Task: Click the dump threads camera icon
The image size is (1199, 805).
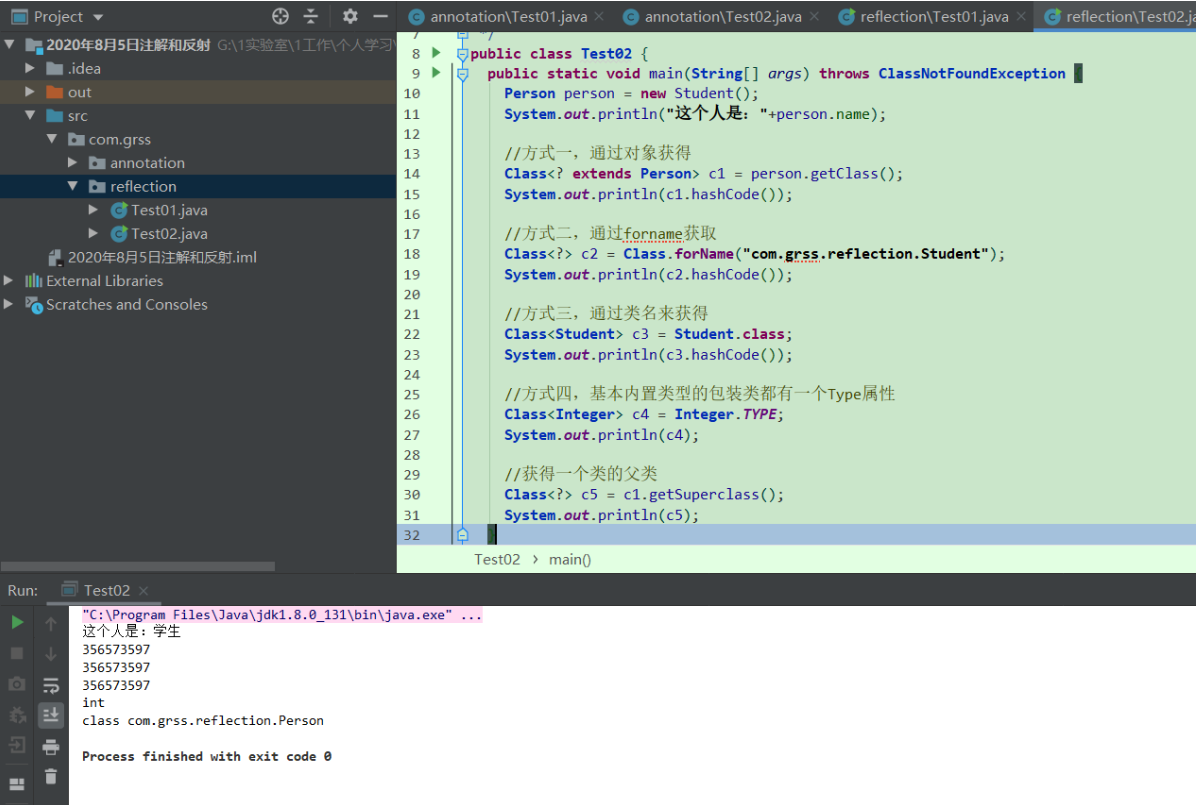Action: (17, 683)
